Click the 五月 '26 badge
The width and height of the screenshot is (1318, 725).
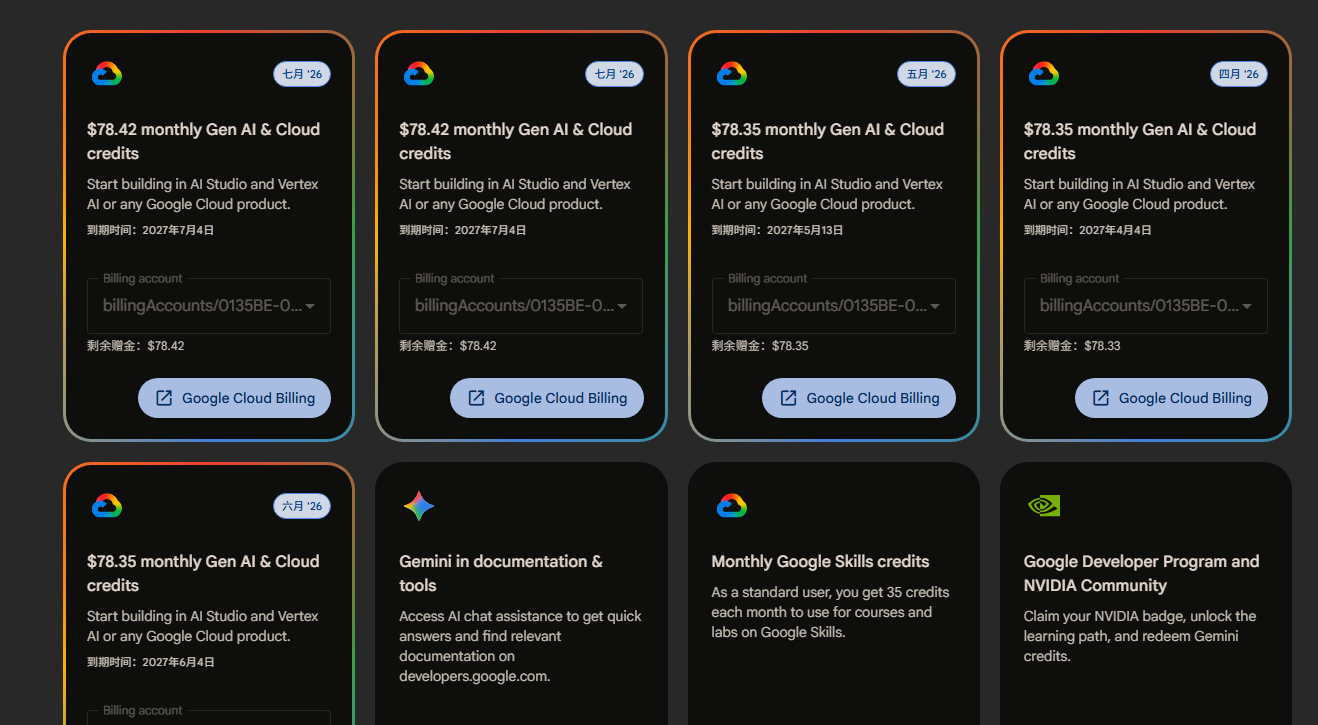click(x=926, y=74)
